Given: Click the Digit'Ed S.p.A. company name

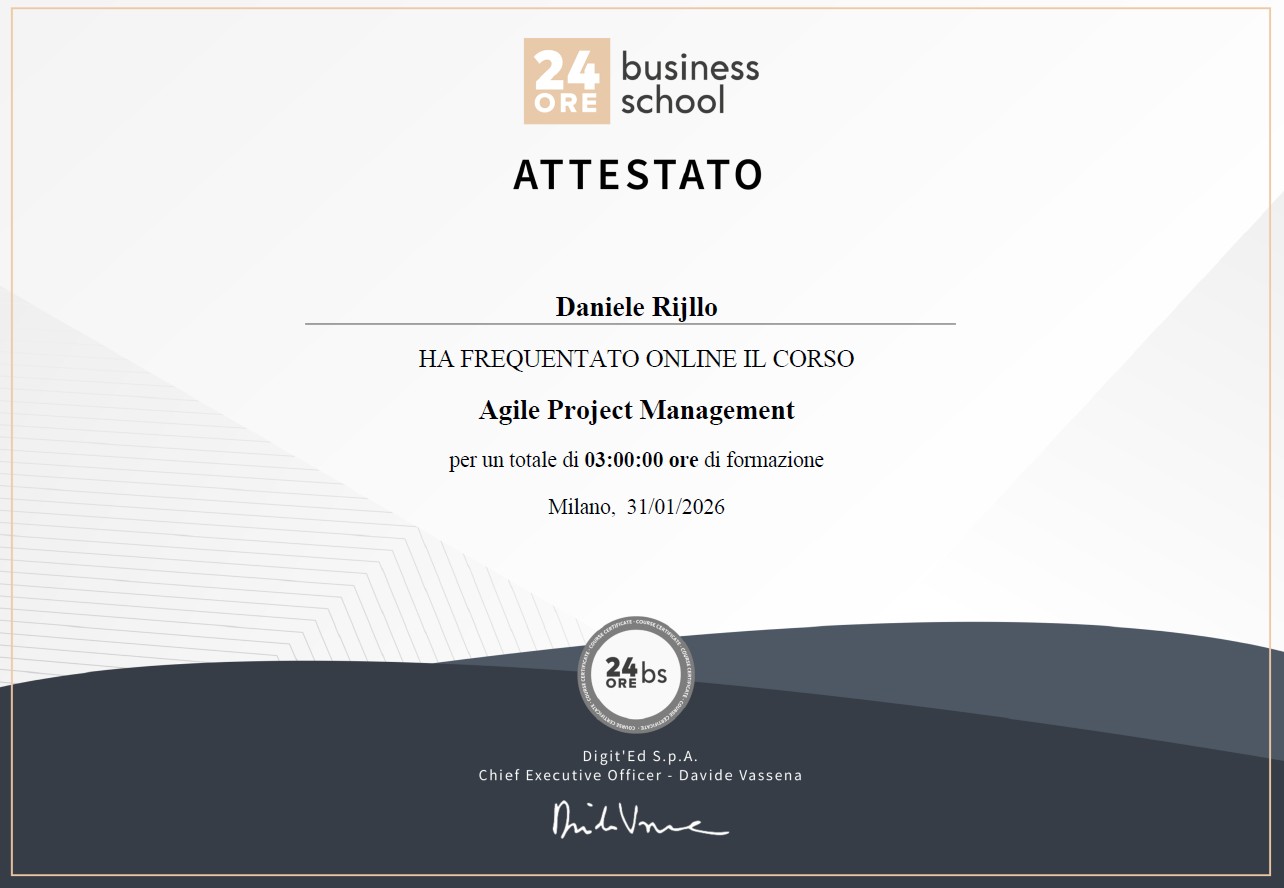Looking at the screenshot, I should click(640, 757).
